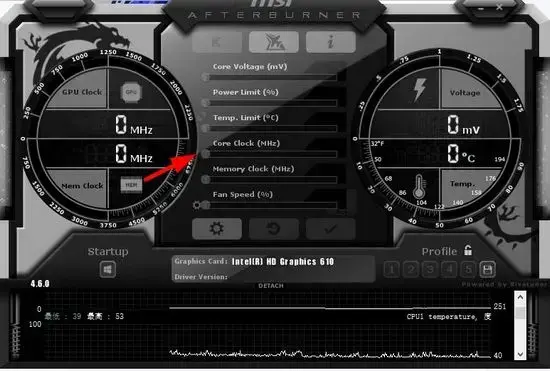Click the profile lock icon

[468, 250]
